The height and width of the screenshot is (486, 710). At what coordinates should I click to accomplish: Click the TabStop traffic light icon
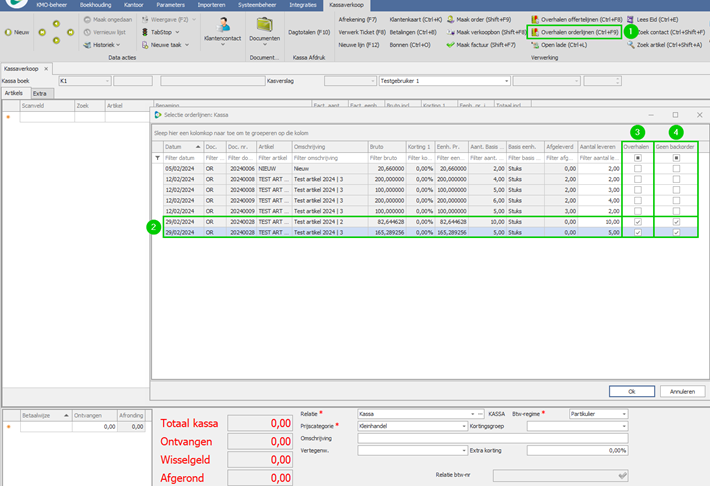point(145,33)
